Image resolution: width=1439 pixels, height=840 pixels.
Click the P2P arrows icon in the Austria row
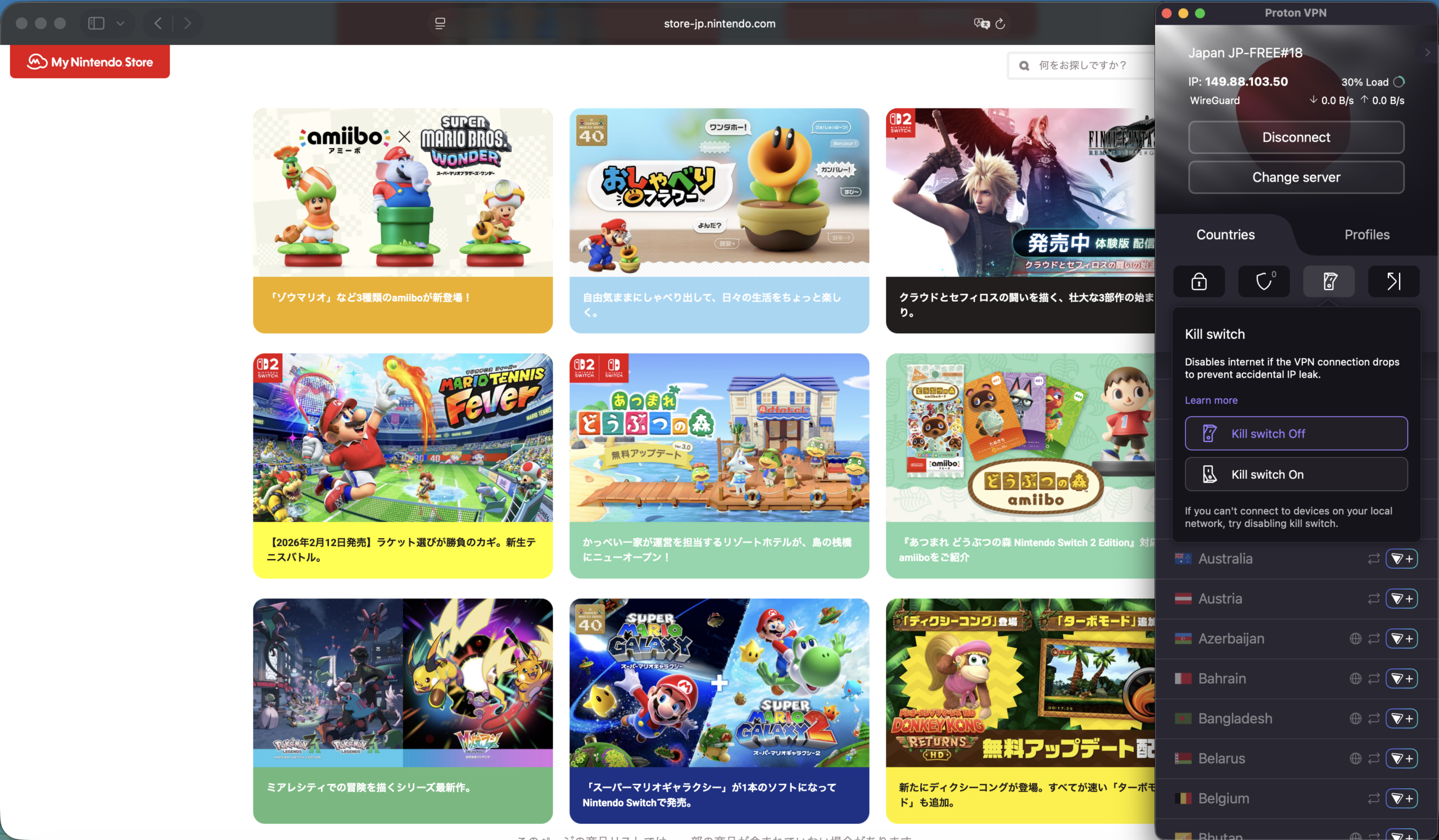coord(1373,598)
